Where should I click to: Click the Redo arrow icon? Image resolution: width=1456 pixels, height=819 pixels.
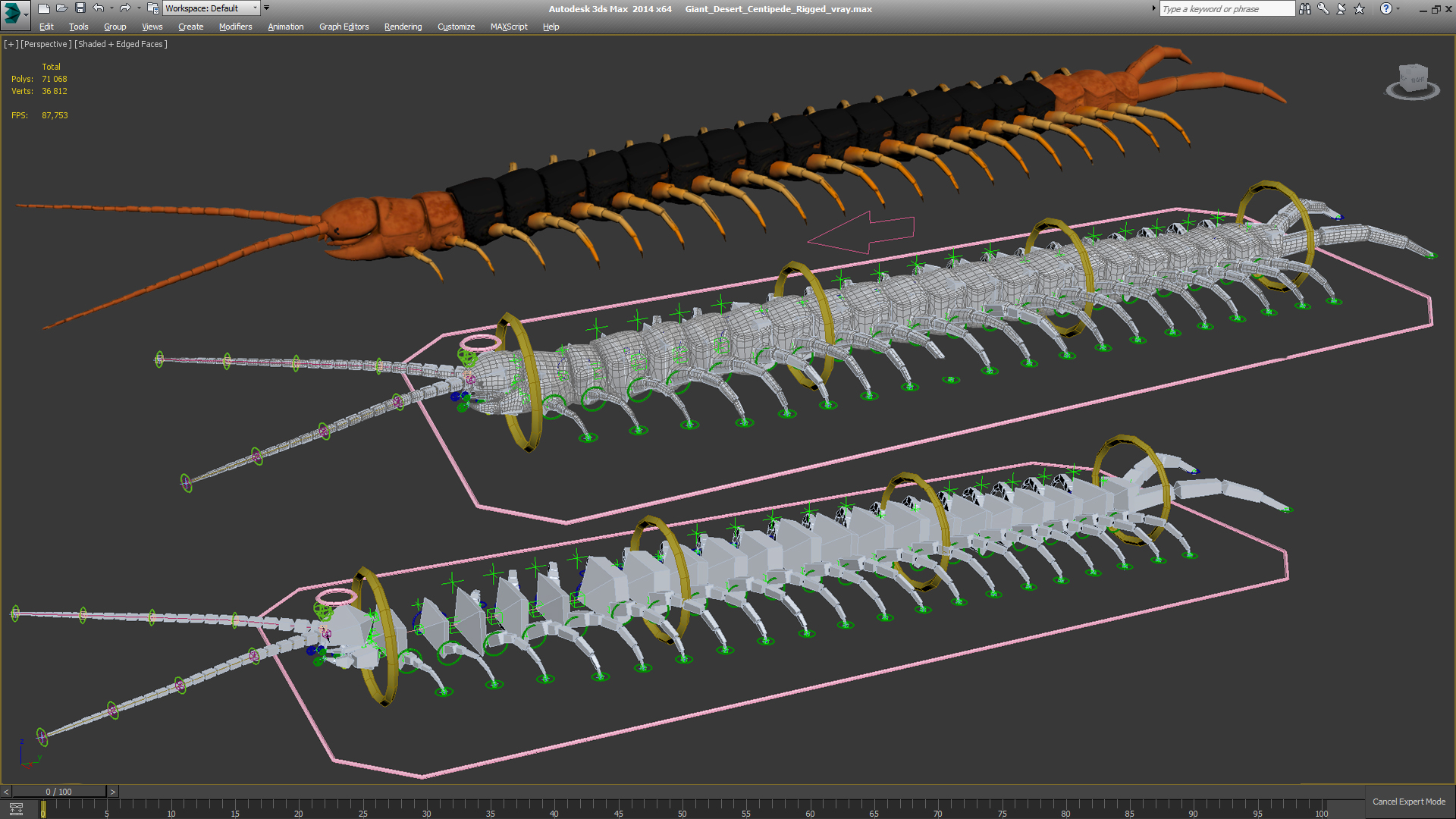[125, 8]
